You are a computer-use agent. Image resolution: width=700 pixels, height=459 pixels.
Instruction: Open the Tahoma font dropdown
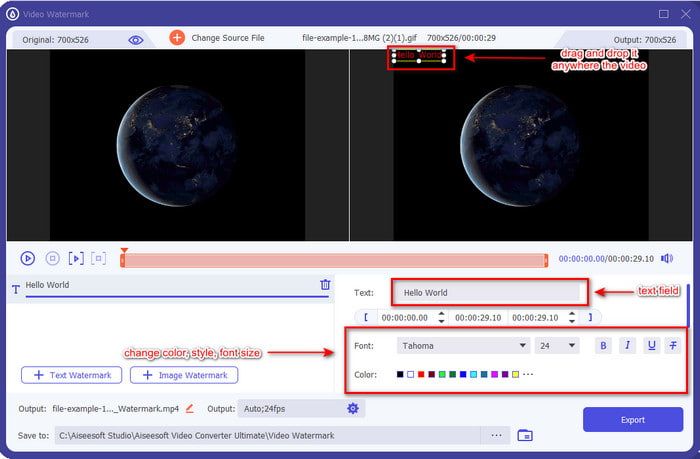463,346
